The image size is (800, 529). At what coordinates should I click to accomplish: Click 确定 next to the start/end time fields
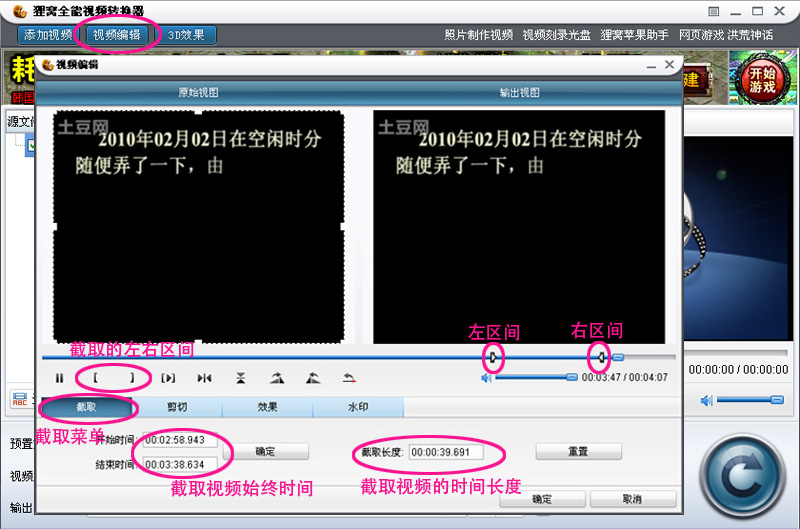pyautogui.click(x=265, y=451)
